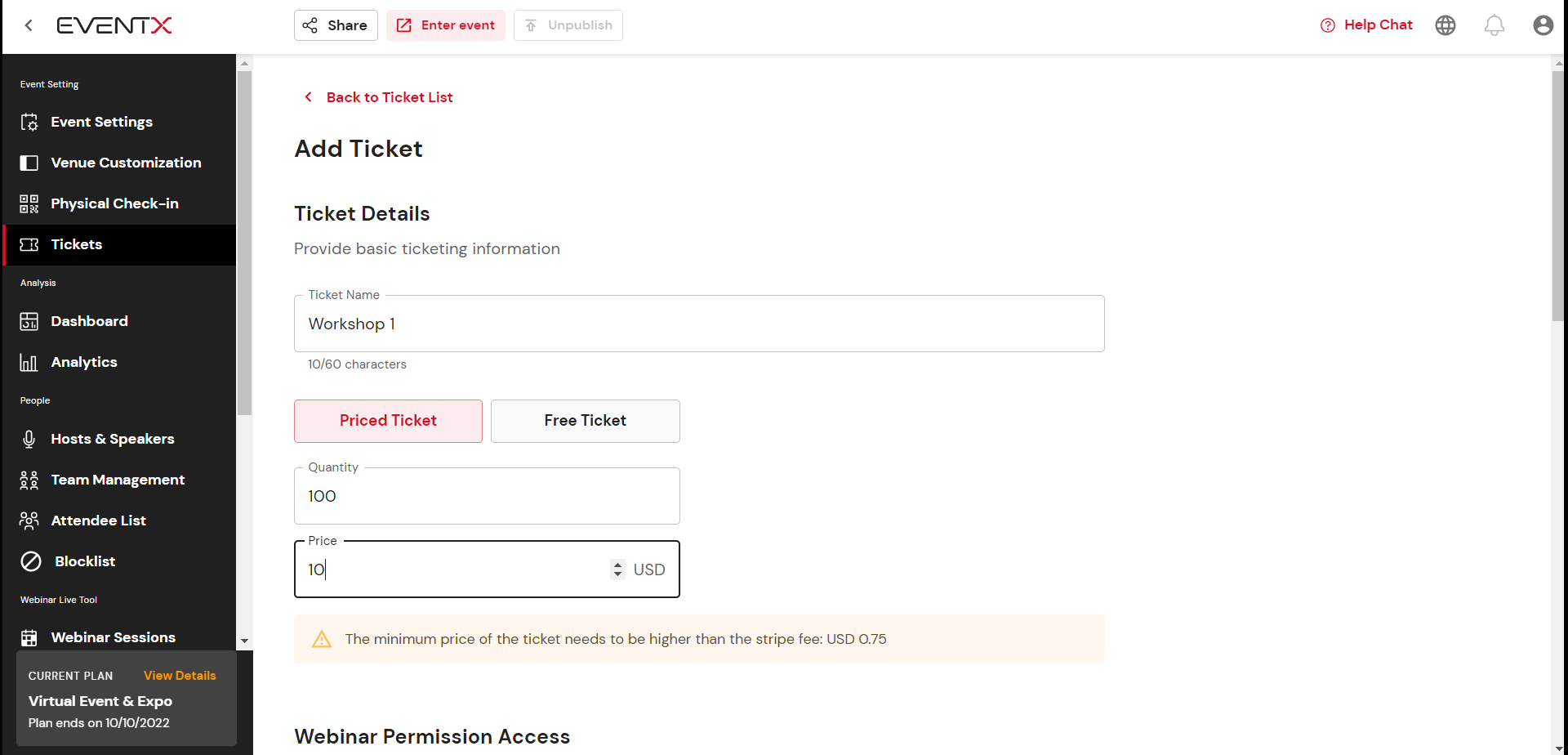Screen dimensions: 1568x755
Task: Increase price with the stepper up arrow
Action: point(617,565)
